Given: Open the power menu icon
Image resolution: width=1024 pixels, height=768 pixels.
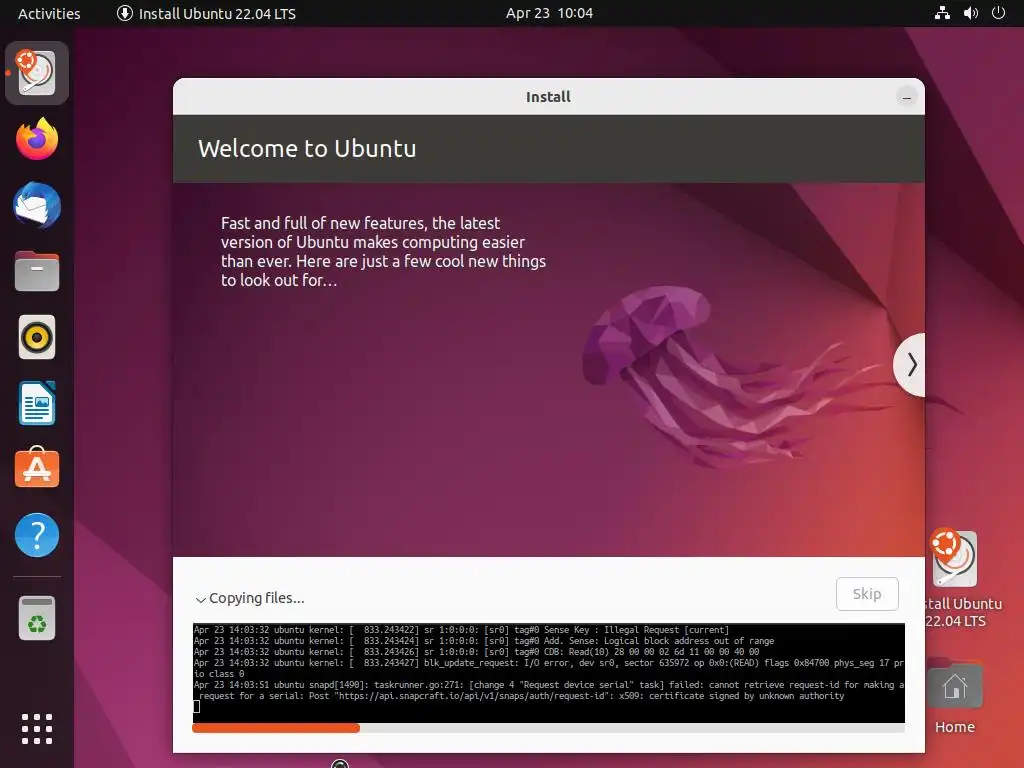Looking at the screenshot, I should coord(999,13).
